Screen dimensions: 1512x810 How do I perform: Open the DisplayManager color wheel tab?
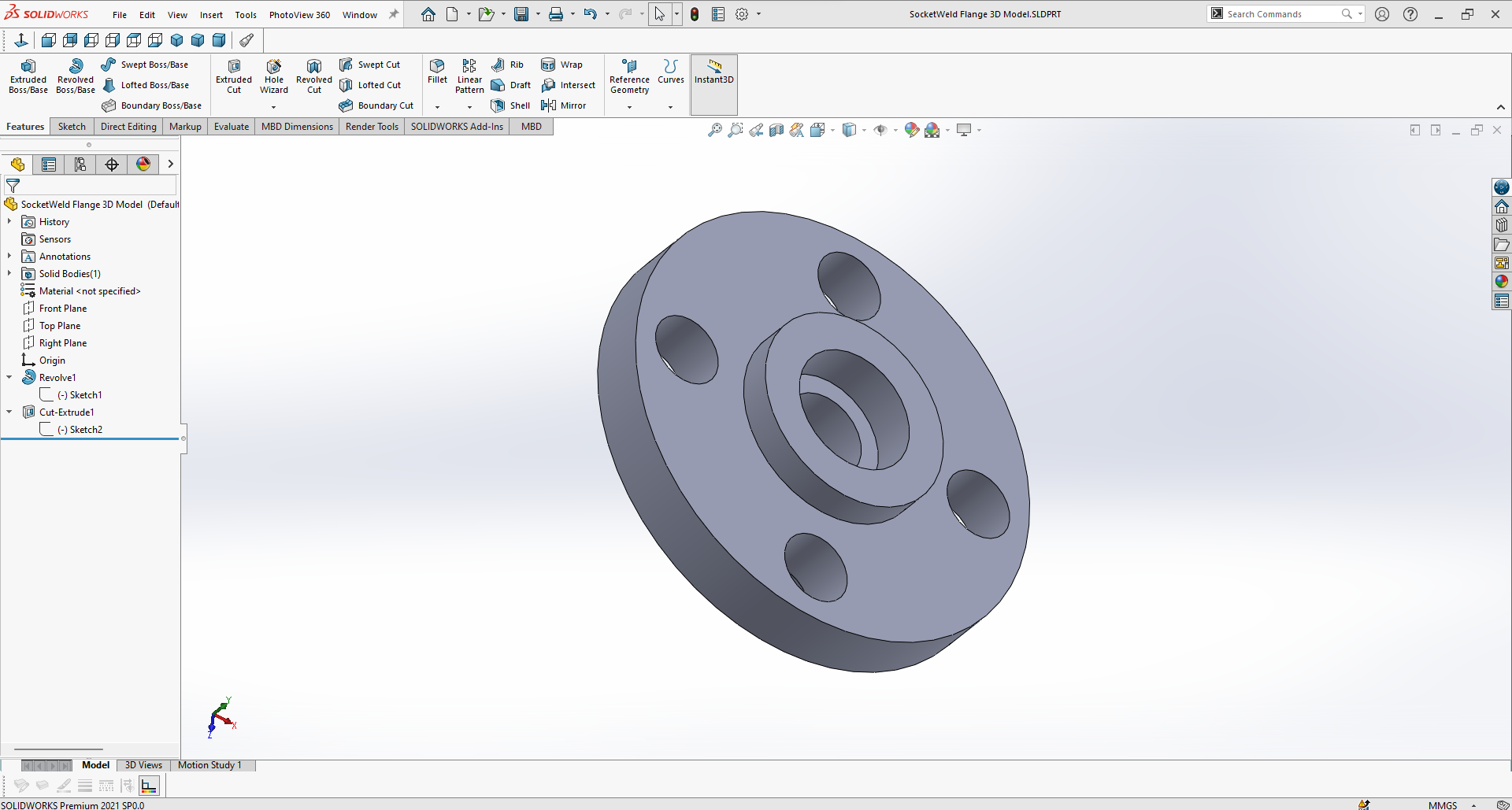[x=143, y=164]
